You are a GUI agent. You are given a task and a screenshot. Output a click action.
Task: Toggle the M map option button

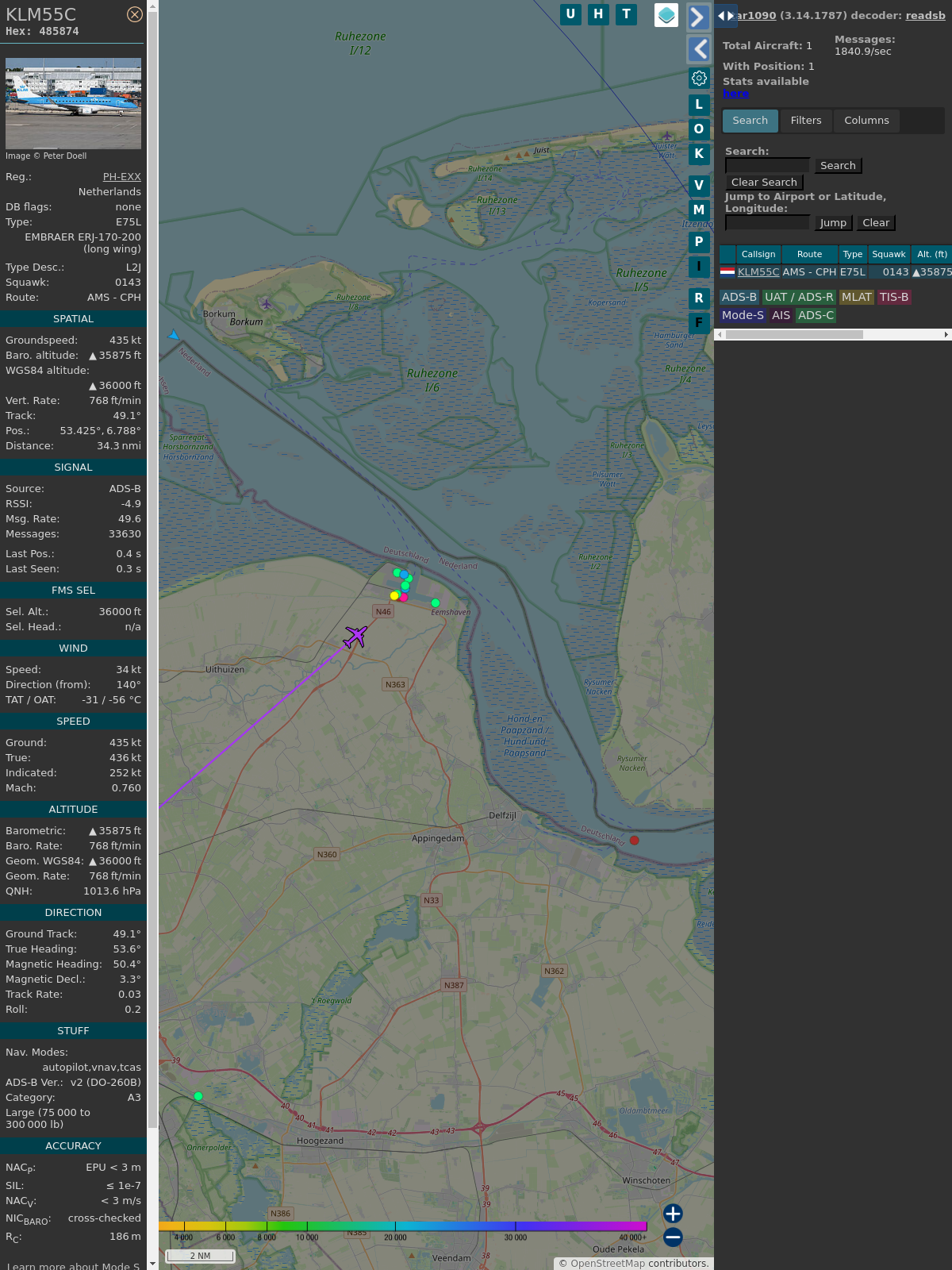click(x=699, y=210)
